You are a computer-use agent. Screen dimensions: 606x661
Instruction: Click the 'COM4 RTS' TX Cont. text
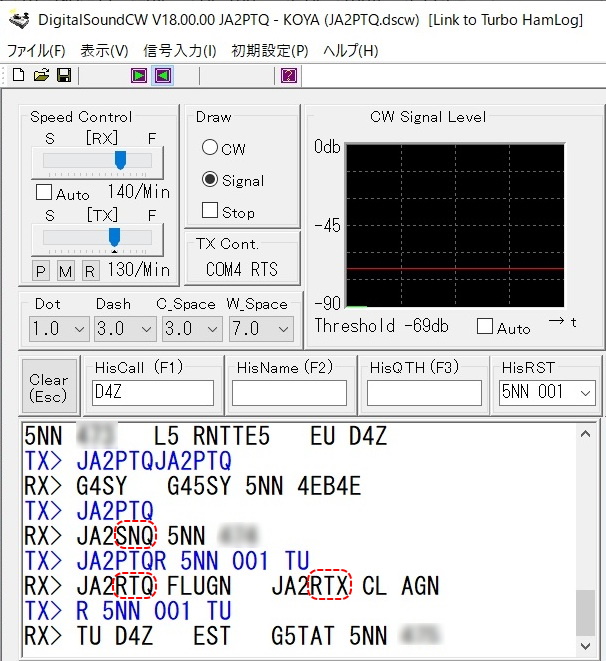[242, 269]
